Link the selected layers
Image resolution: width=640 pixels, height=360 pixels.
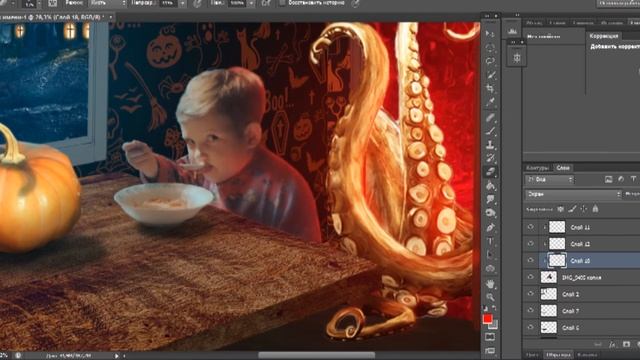tap(598, 345)
